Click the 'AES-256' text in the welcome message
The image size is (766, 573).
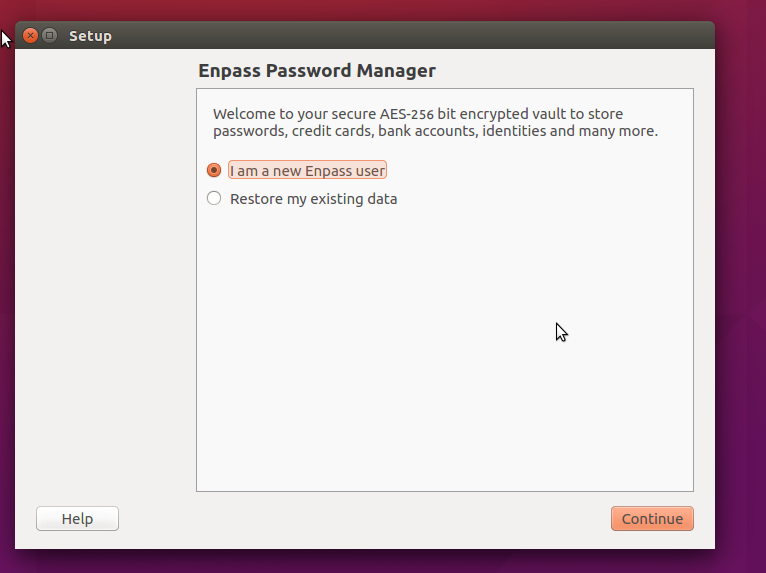pyautogui.click(x=406, y=114)
